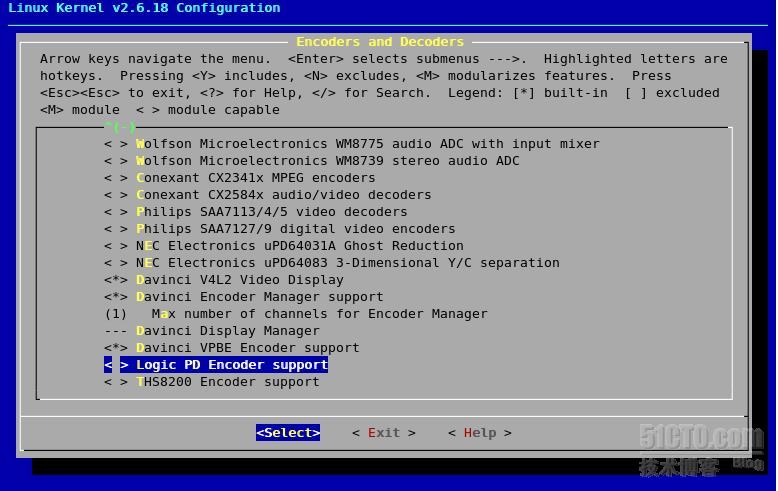Select Davinci Display Manager entry
The width and height of the screenshot is (778, 491).
[228, 330]
